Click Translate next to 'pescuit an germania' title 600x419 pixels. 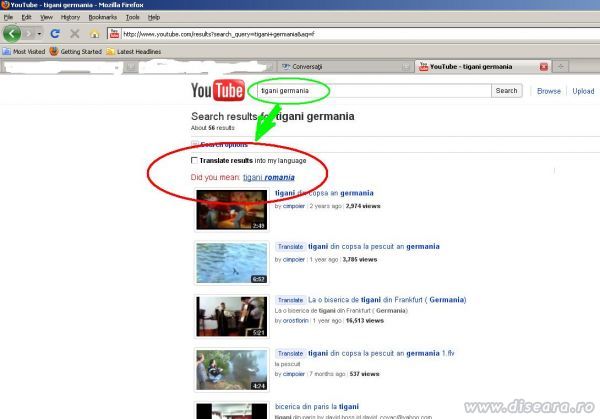pos(290,246)
